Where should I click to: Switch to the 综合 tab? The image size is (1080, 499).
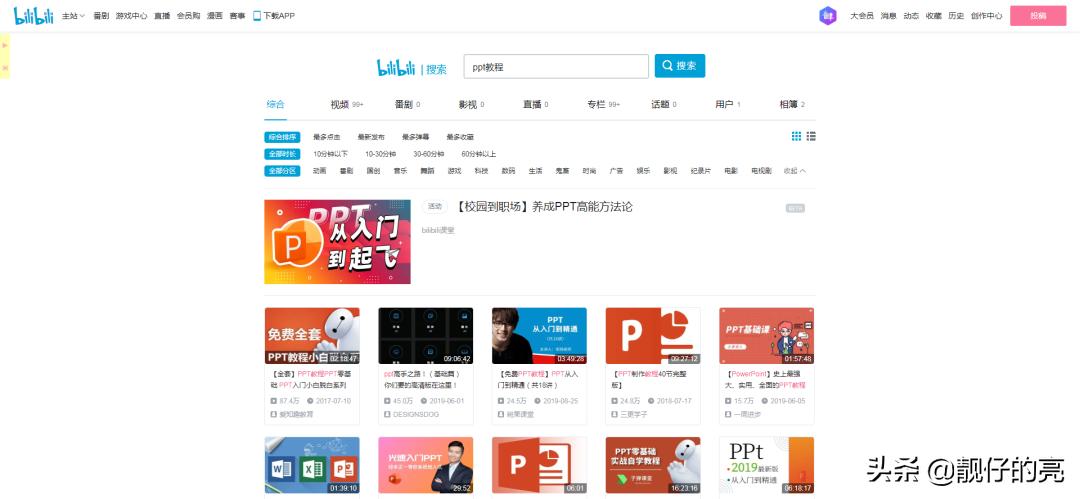click(276, 105)
